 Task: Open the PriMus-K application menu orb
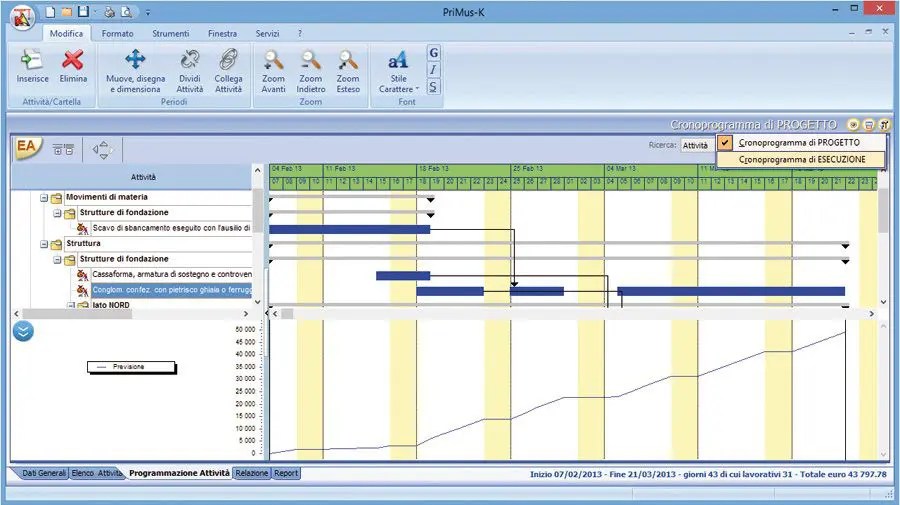[22, 16]
